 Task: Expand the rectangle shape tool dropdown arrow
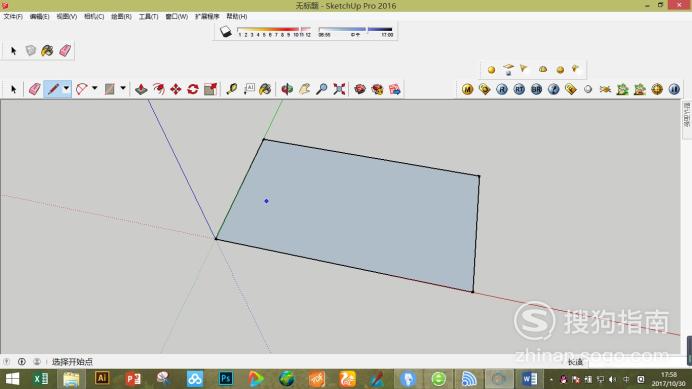(x=123, y=88)
